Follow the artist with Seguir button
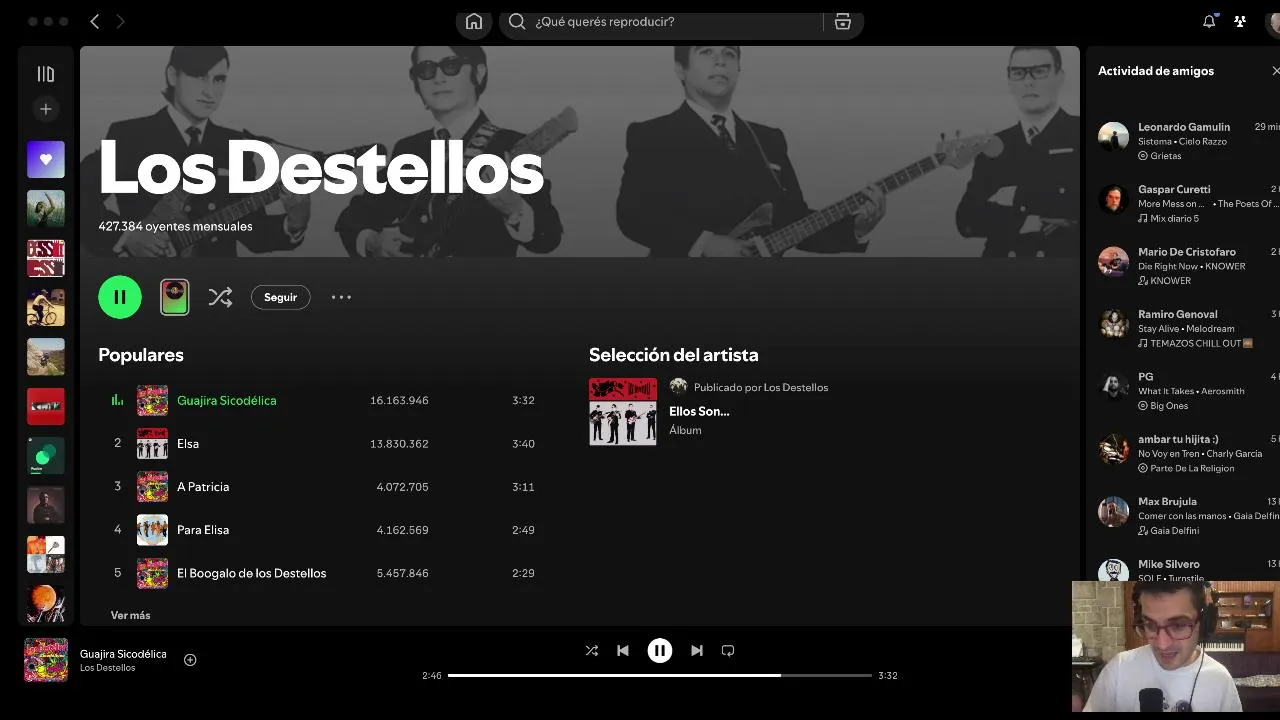Image resolution: width=1280 pixels, height=720 pixels. click(280, 297)
